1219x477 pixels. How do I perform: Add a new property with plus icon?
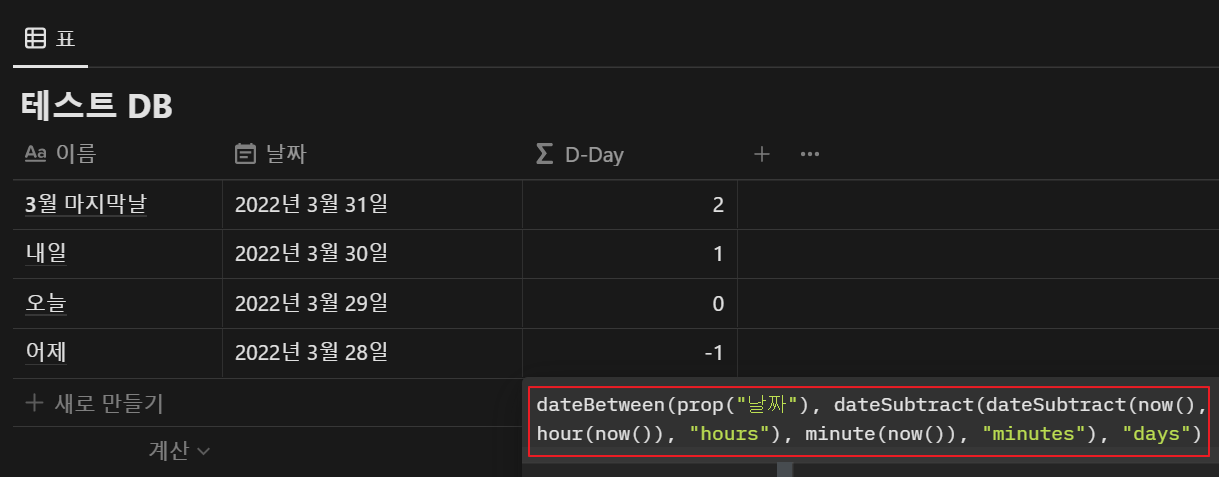click(x=761, y=154)
